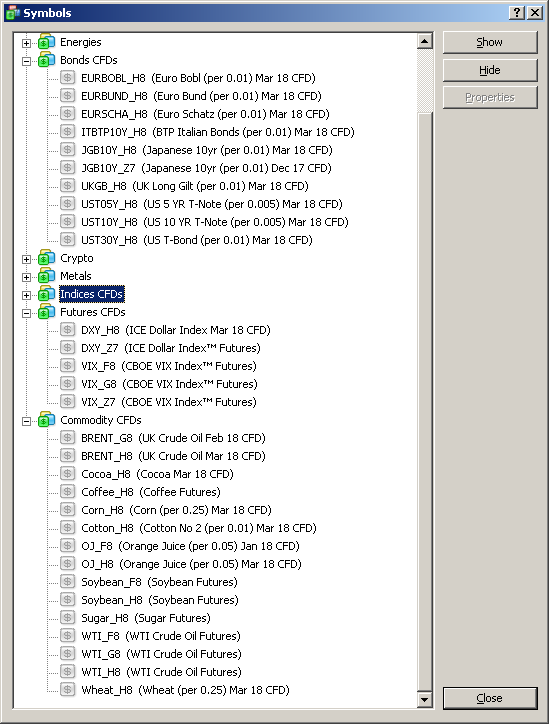549x724 pixels.
Task: Click the Hide button
Action: tap(490, 70)
